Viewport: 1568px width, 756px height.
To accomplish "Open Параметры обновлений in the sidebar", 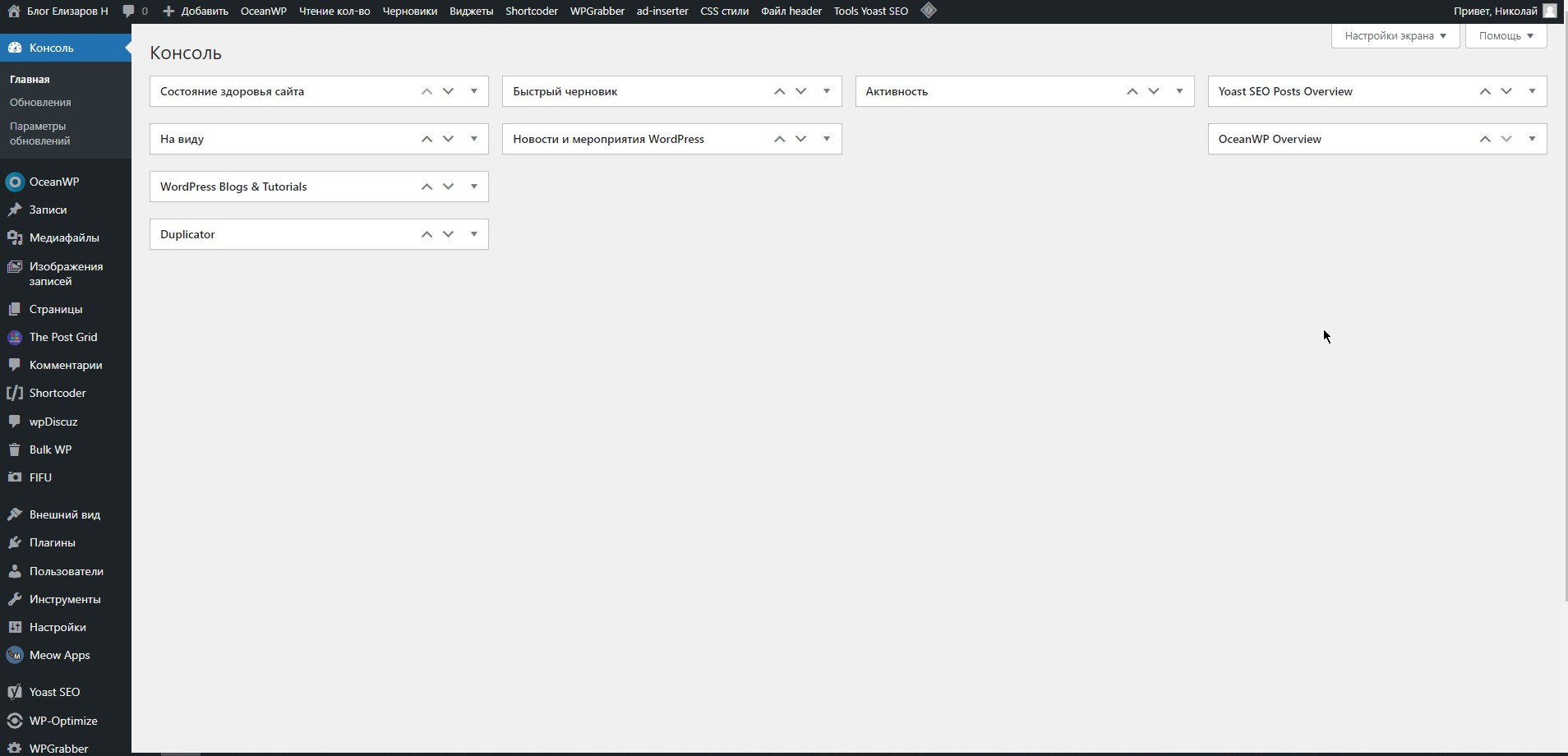I will click(x=39, y=133).
